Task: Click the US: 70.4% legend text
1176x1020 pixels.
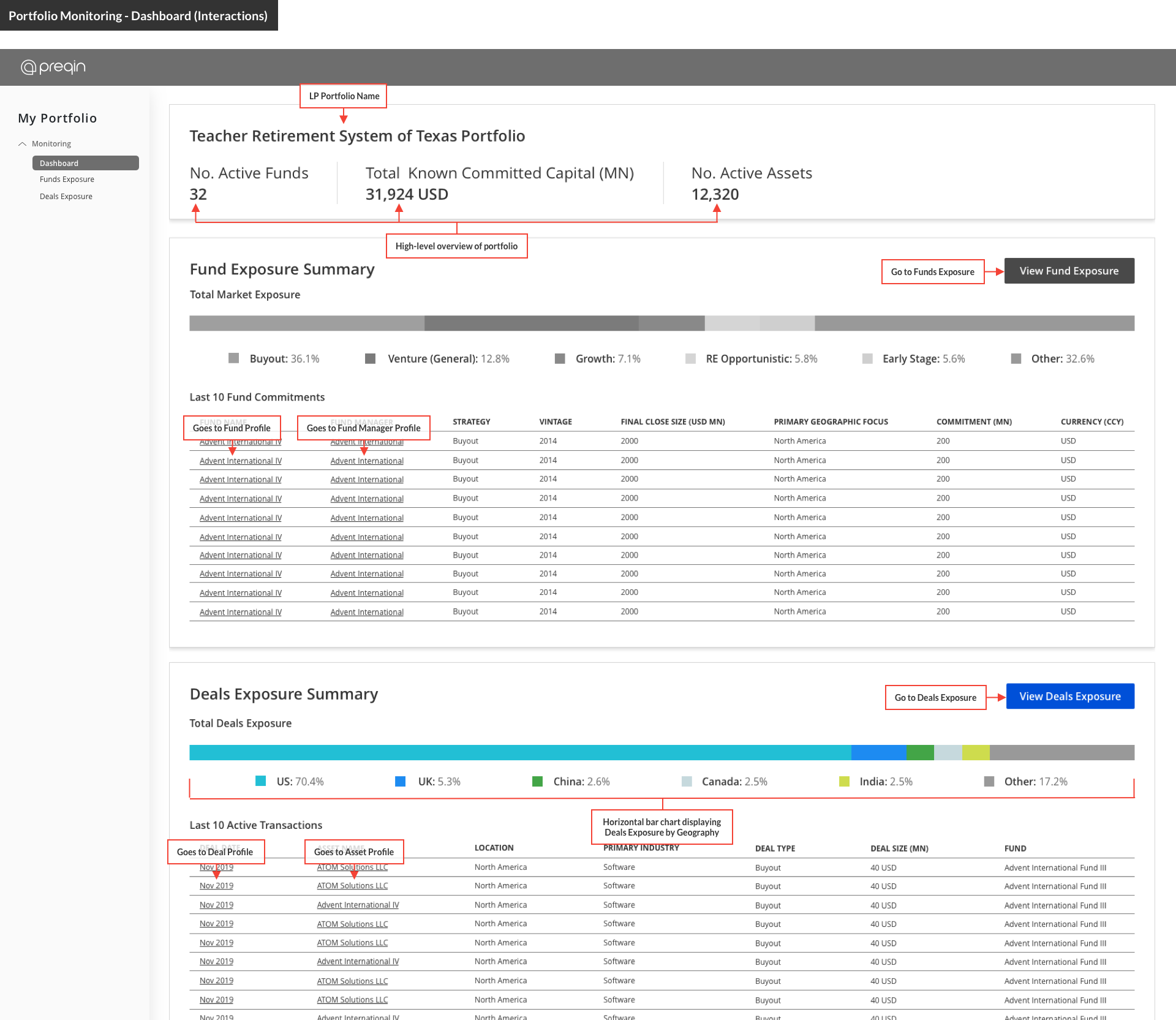Action: pyautogui.click(x=300, y=782)
